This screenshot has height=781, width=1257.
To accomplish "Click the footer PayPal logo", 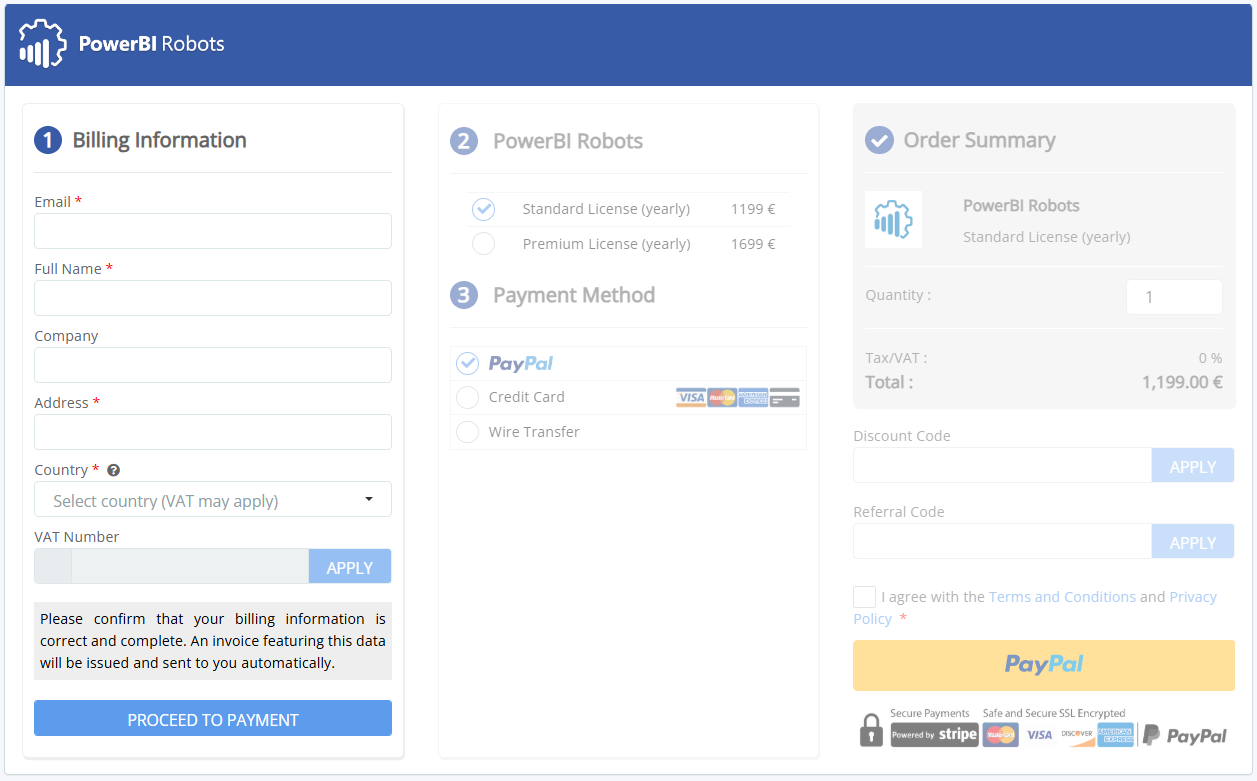I will click(x=1185, y=735).
